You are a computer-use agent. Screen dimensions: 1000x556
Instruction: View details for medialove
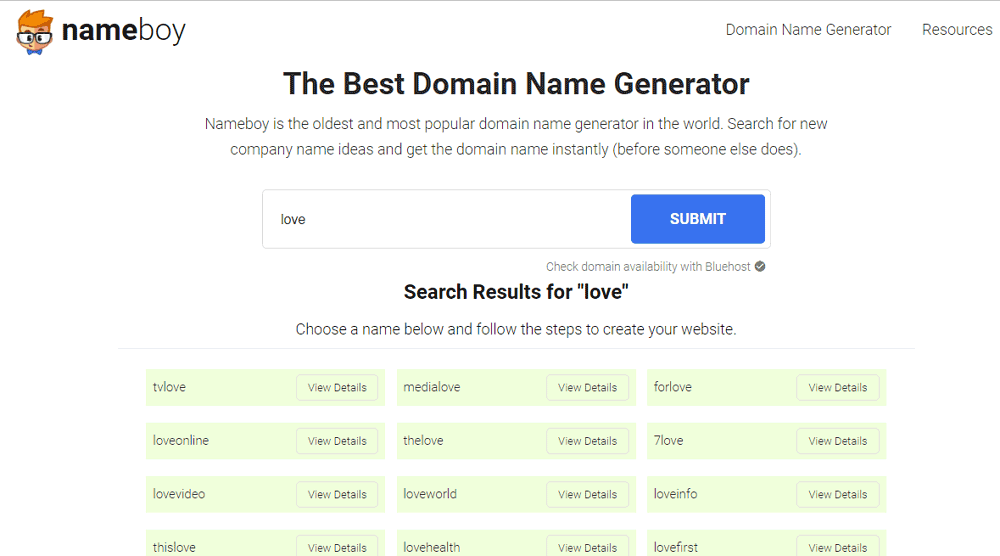pos(587,388)
